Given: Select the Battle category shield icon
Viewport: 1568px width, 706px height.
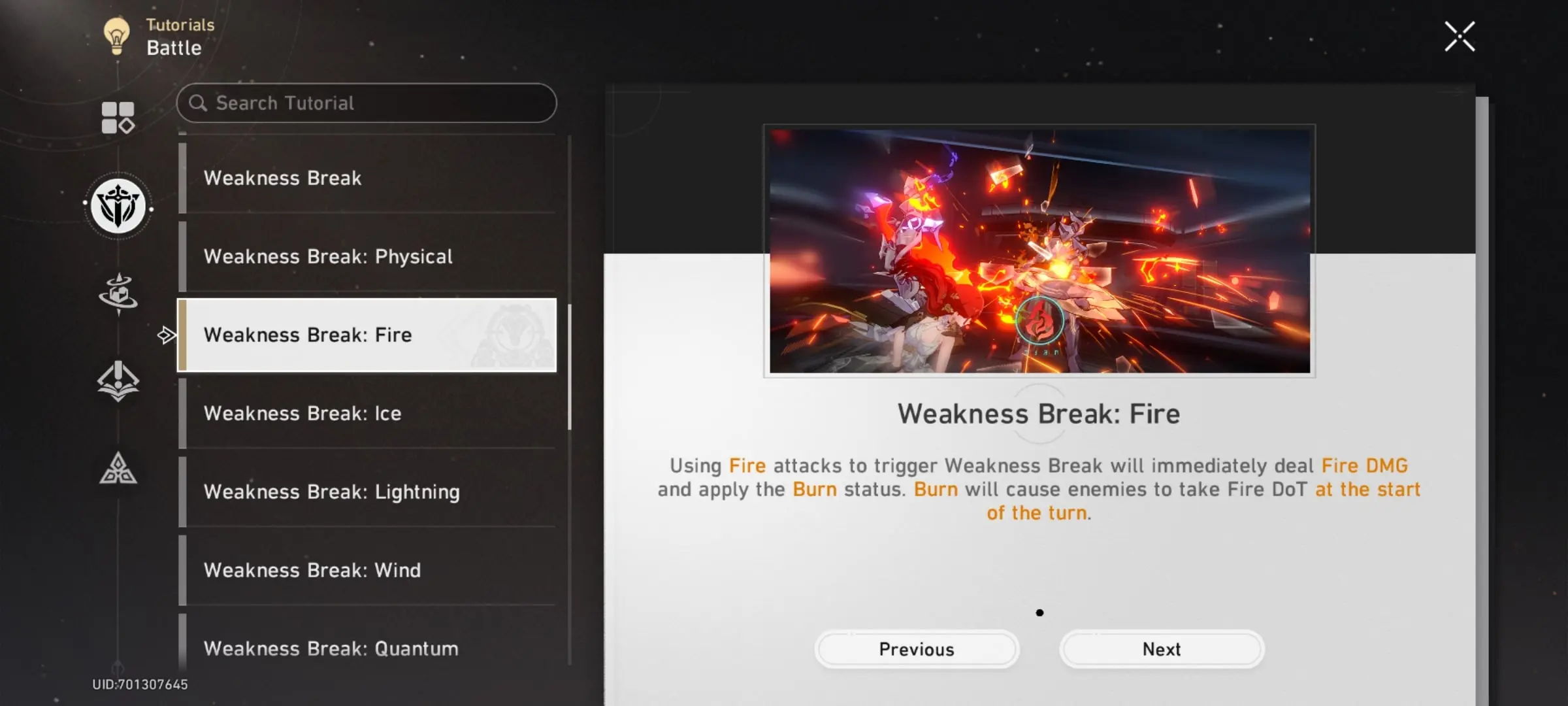Looking at the screenshot, I should click(118, 206).
